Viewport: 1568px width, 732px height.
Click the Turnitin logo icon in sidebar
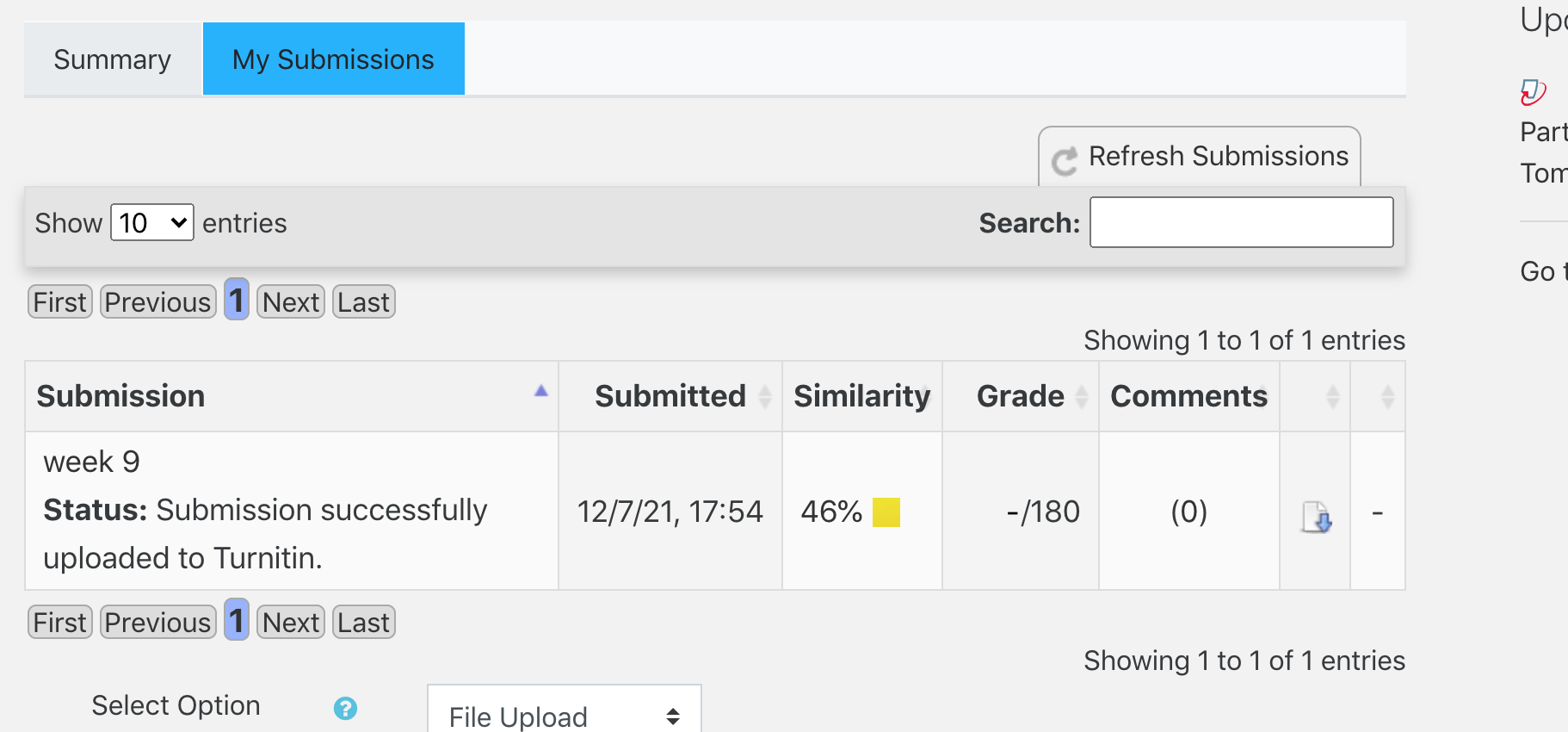click(x=1533, y=91)
